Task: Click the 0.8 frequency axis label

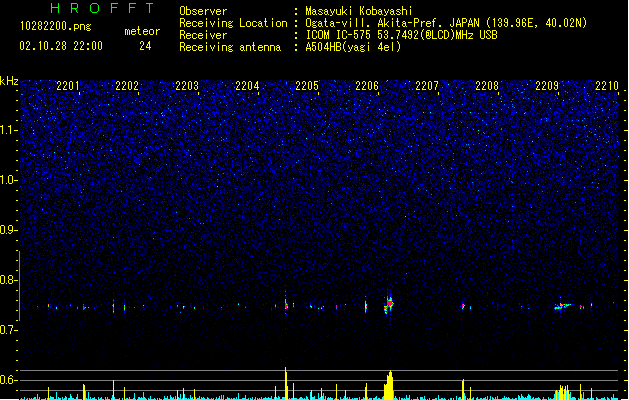Action: [9, 280]
